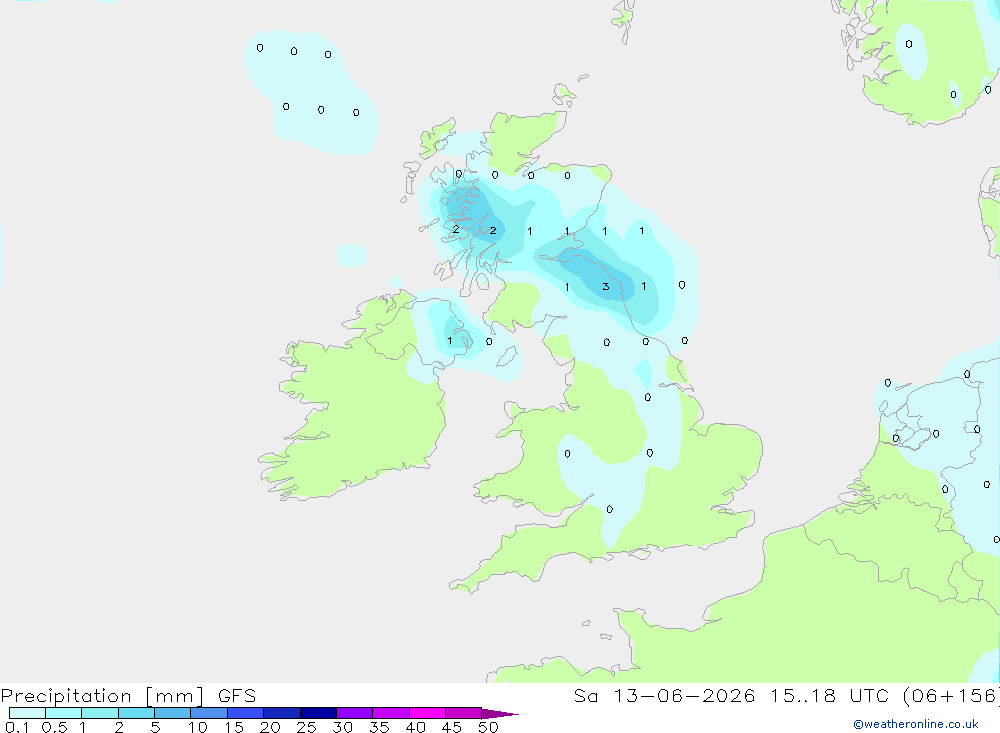The height and width of the screenshot is (733, 1000).
Task: Click the precipitation value "3" on the map
Action: pyautogui.click(x=606, y=286)
